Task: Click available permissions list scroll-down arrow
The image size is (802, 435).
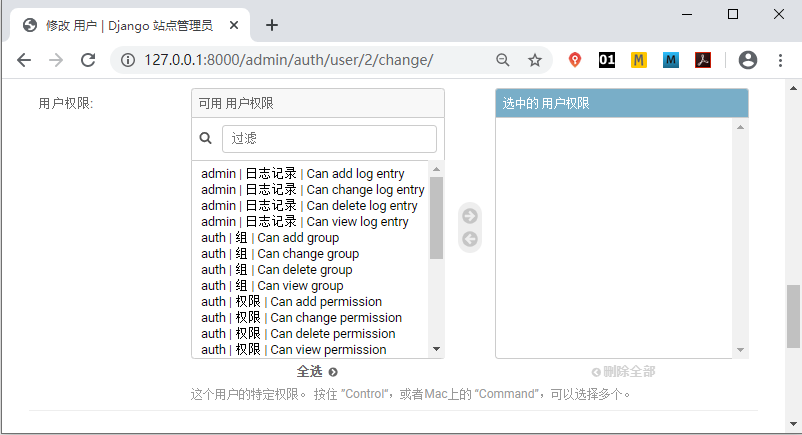Action: pos(436,349)
